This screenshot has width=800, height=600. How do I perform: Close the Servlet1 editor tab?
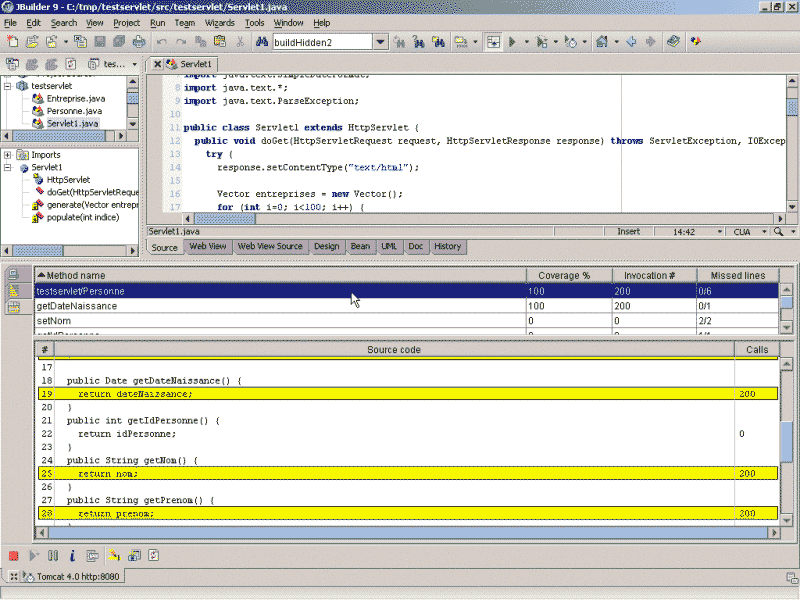156,64
